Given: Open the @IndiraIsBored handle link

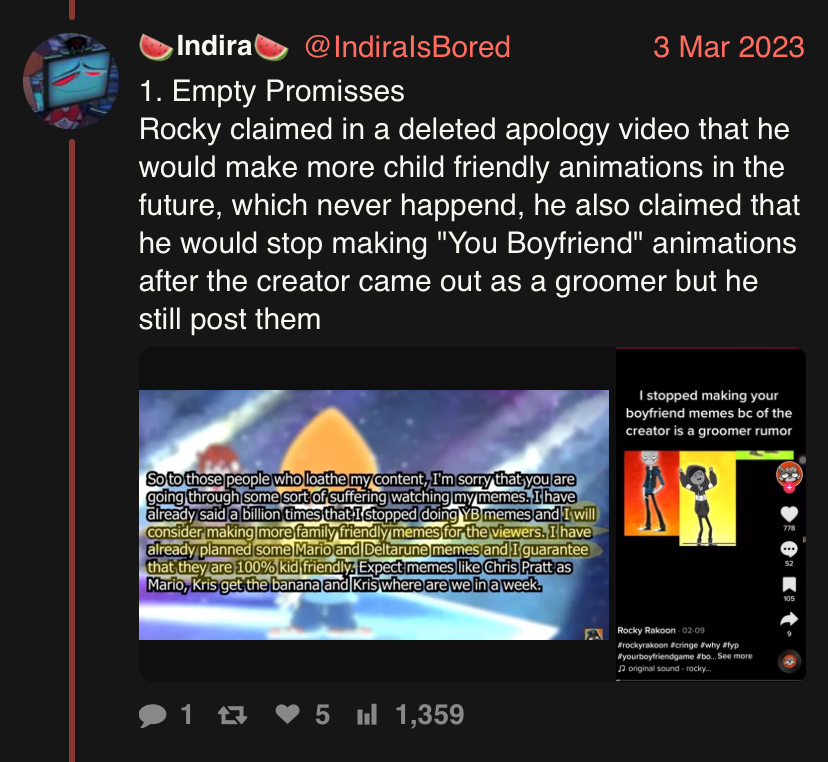Looking at the screenshot, I should pyautogui.click(x=408, y=47).
